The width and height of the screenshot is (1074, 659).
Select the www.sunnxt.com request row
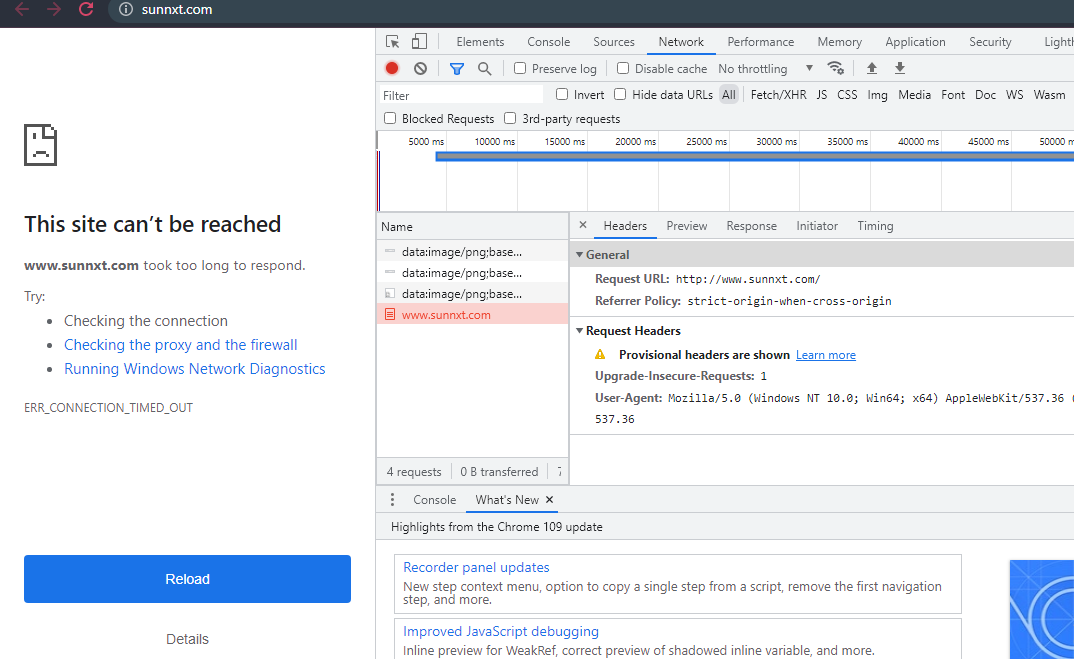pyautogui.click(x=473, y=314)
